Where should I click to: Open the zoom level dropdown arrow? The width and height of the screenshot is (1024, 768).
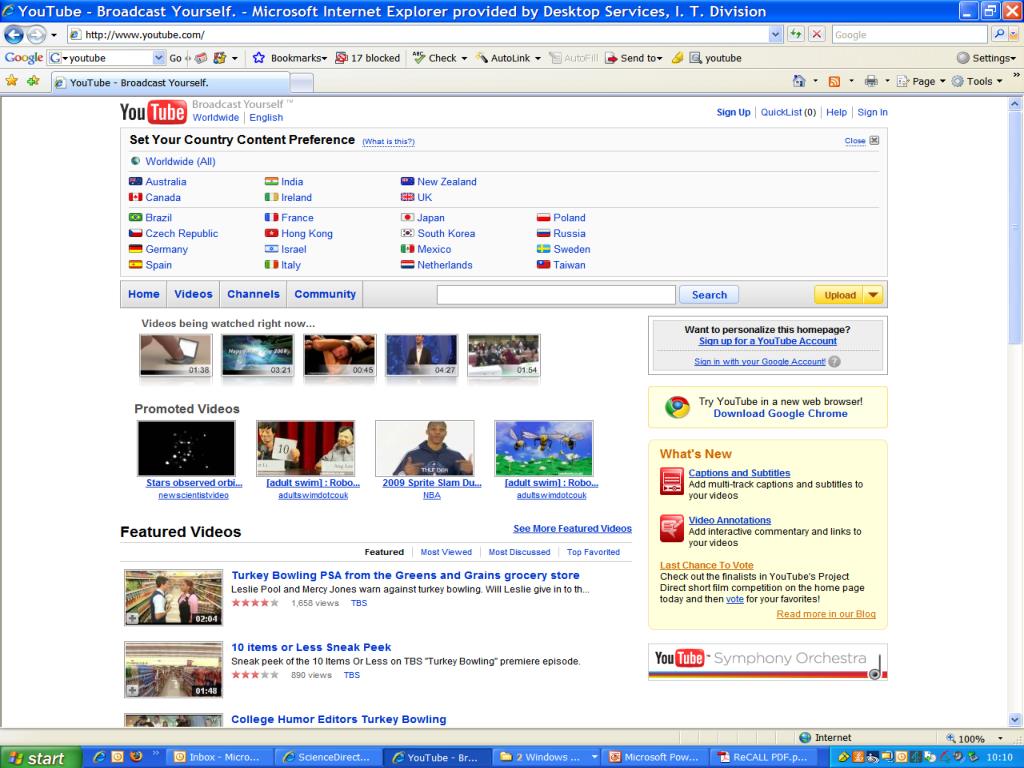pos(1000,739)
